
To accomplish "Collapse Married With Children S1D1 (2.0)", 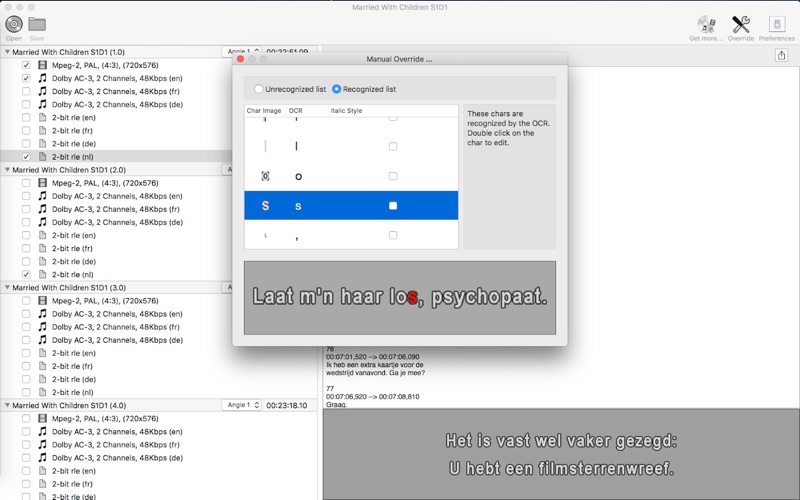I will tap(7, 170).
